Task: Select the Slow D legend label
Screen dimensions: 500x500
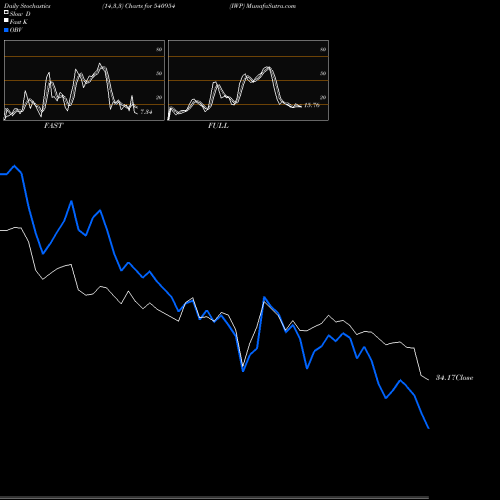Action: 20,14
